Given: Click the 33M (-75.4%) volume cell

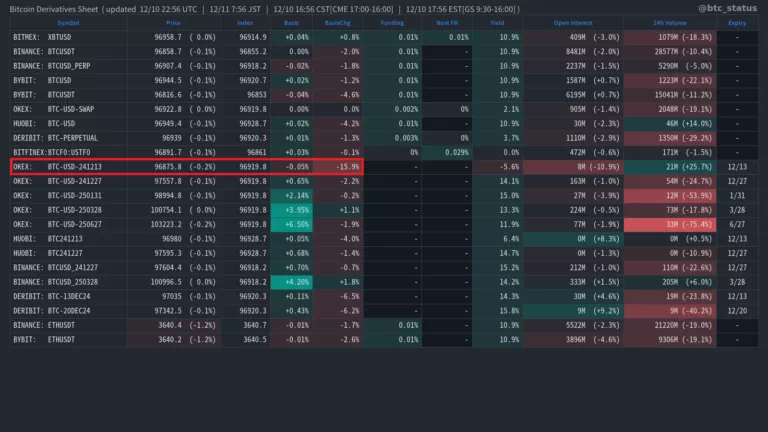Looking at the screenshot, I should [x=670, y=224].
